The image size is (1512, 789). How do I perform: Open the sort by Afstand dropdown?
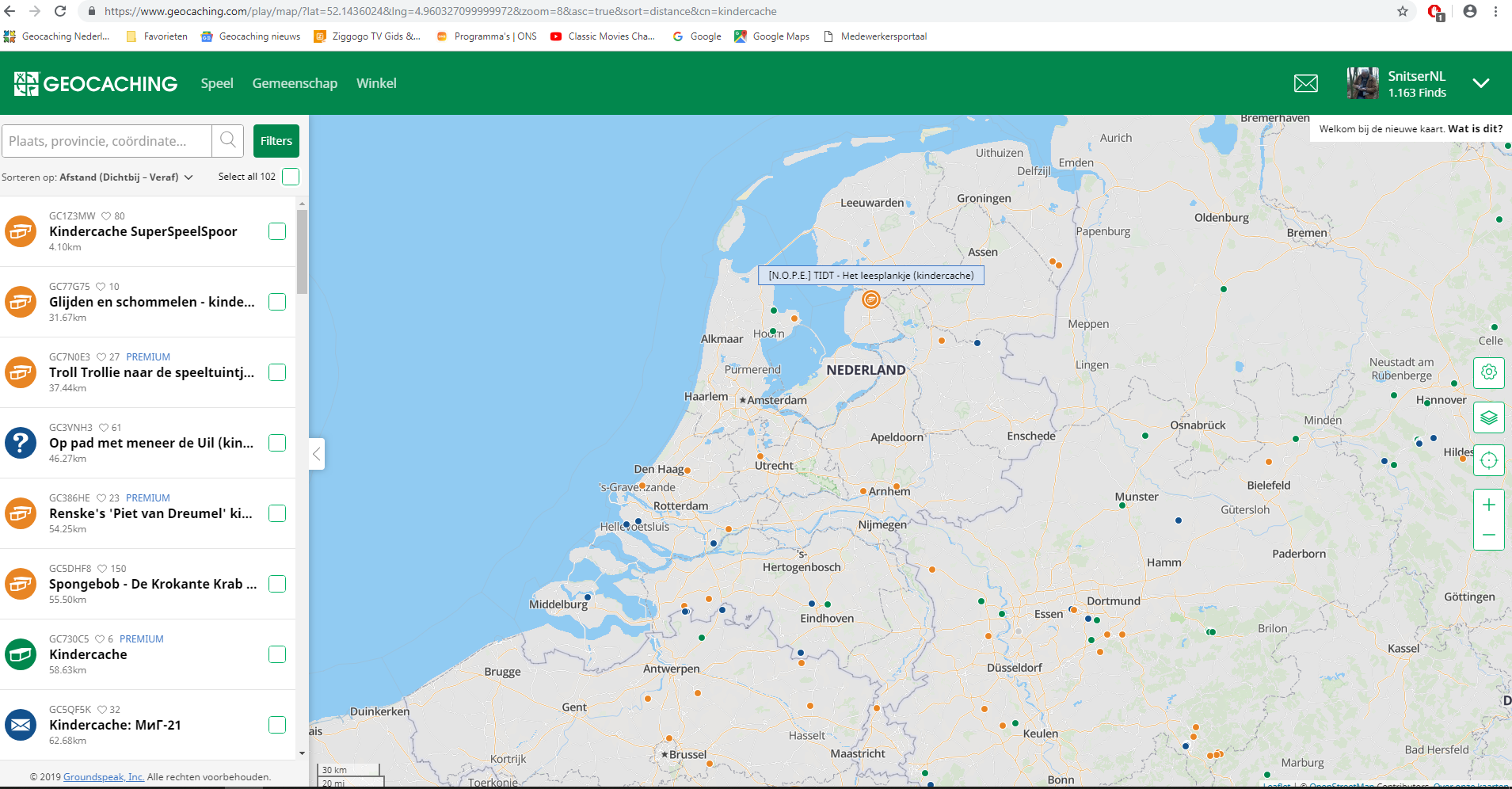[x=127, y=177]
